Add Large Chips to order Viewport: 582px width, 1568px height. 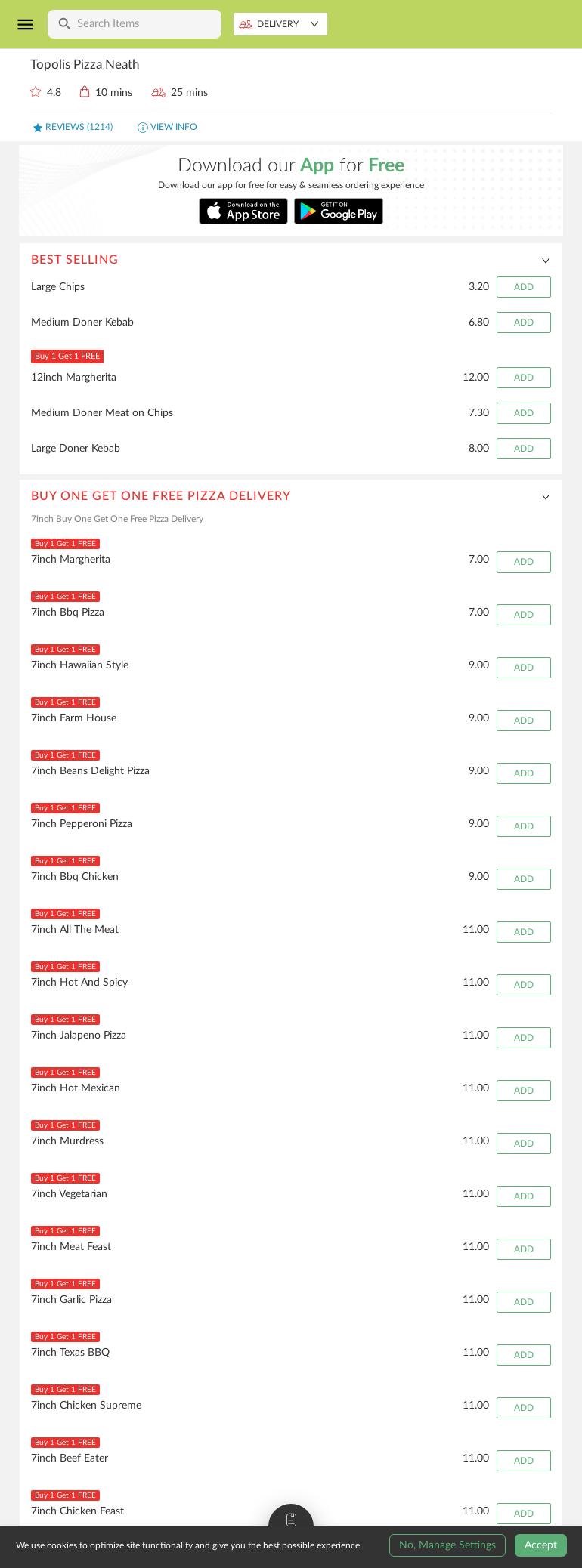click(523, 287)
